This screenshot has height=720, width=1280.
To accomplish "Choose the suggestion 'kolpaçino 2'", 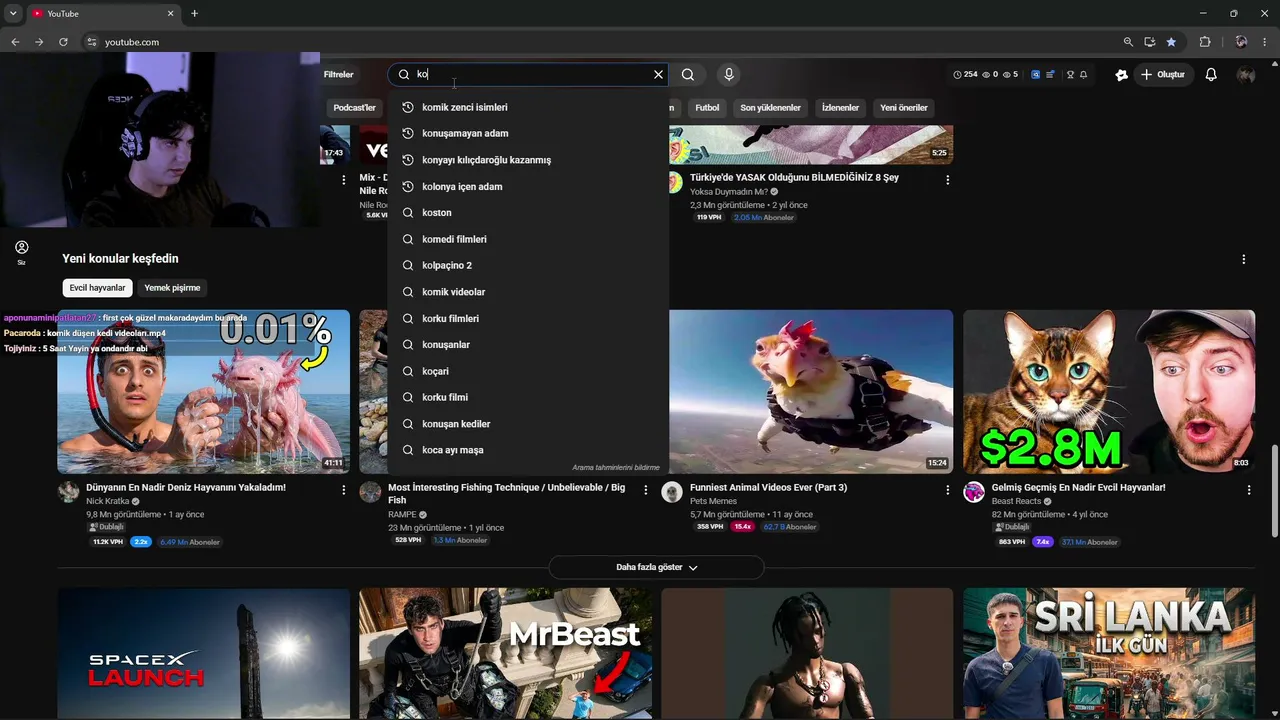I will 528,265.
